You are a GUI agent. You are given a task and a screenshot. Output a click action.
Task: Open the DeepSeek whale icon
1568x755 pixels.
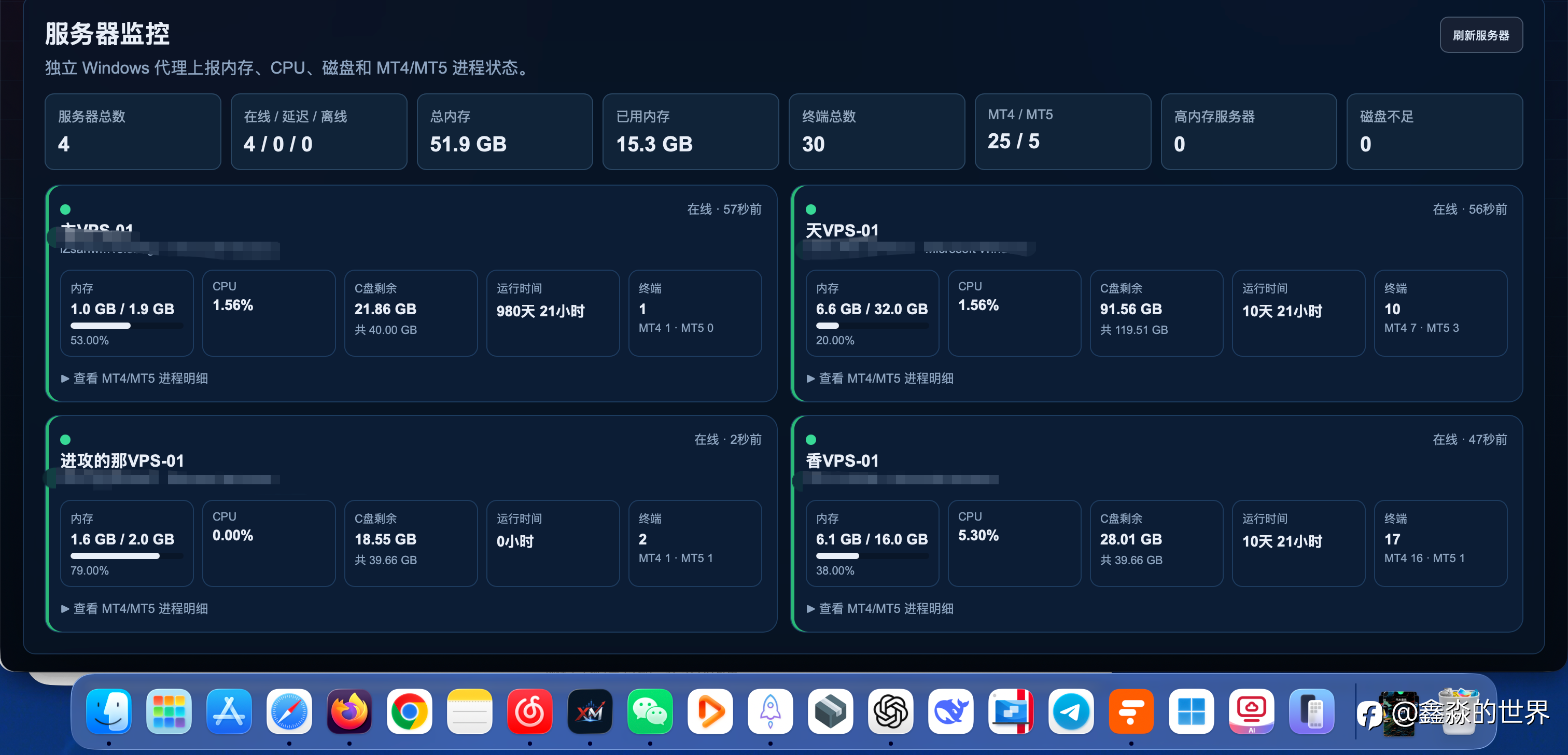tap(951, 711)
